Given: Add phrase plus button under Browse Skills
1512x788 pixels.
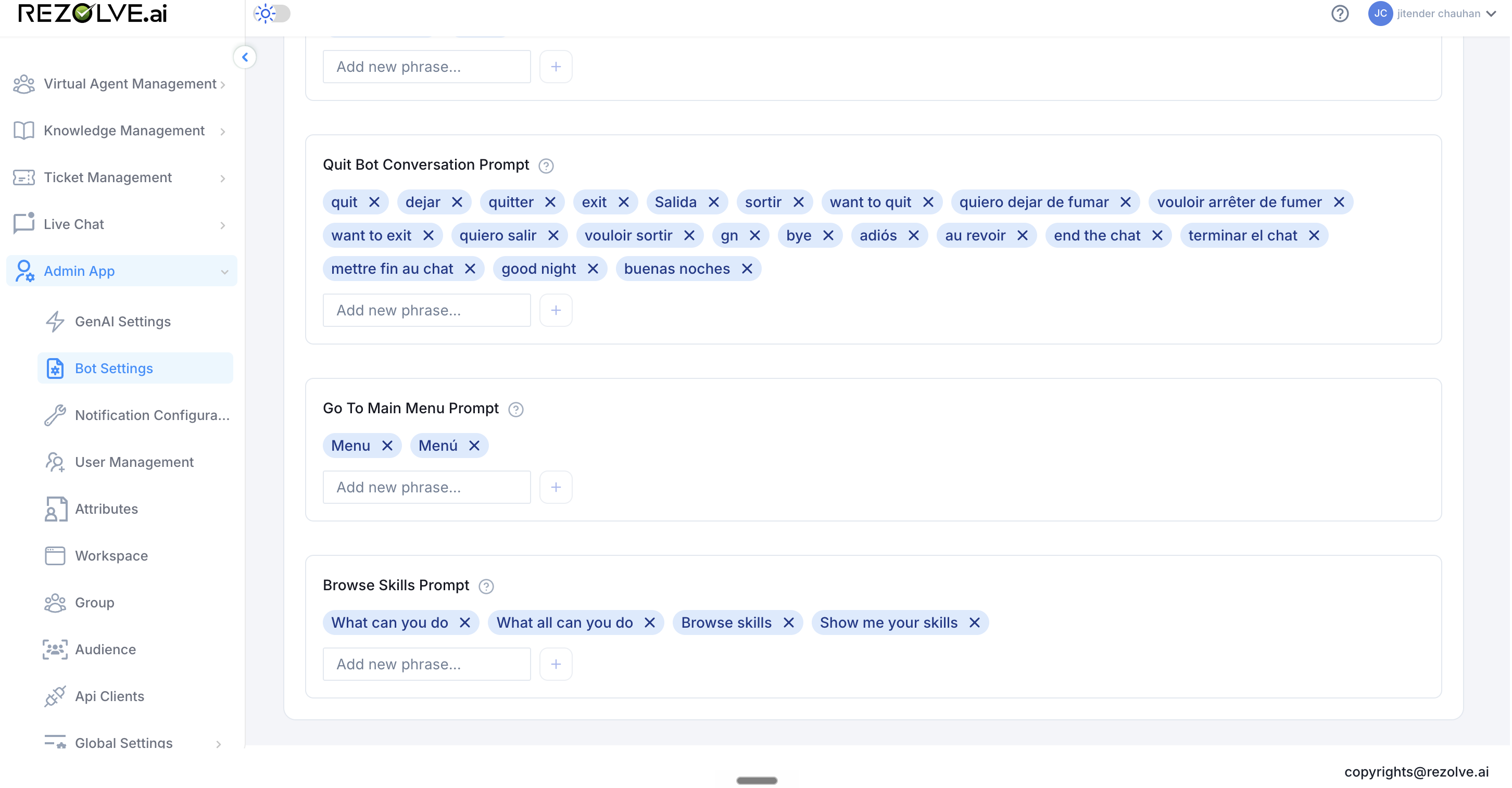Looking at the screenshot, I should (x=556, y=665).
